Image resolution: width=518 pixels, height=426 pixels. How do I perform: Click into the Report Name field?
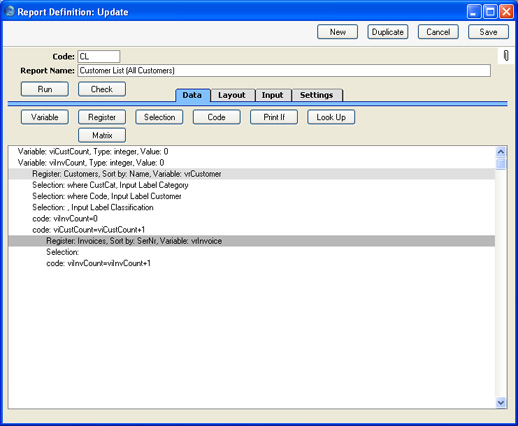coord(284,71)
